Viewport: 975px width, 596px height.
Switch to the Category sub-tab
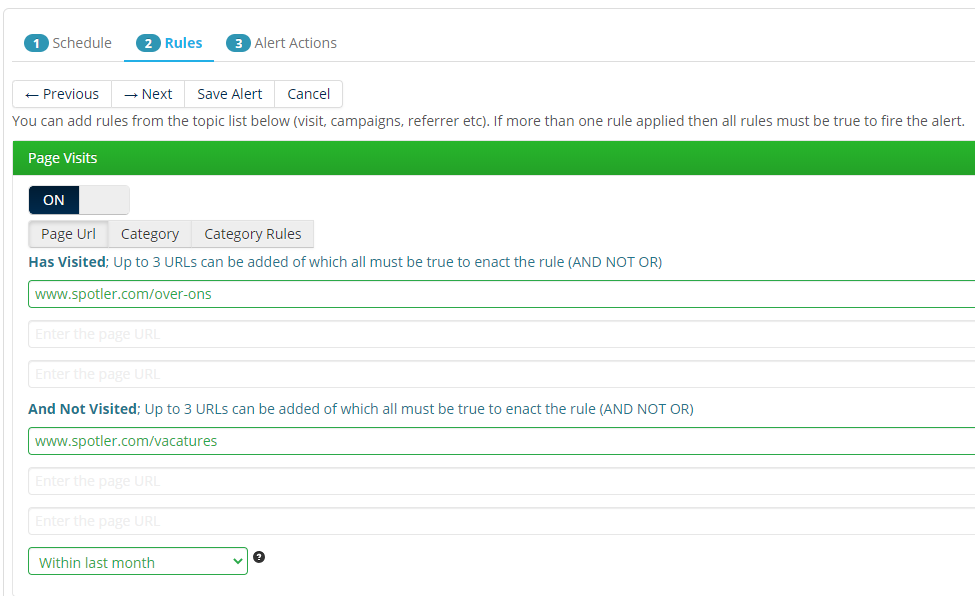click(150, 234)
